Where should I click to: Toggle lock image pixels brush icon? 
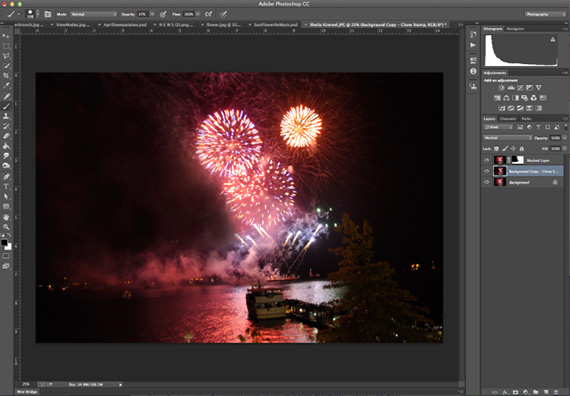pyautogui.click(x=505, y=148)
